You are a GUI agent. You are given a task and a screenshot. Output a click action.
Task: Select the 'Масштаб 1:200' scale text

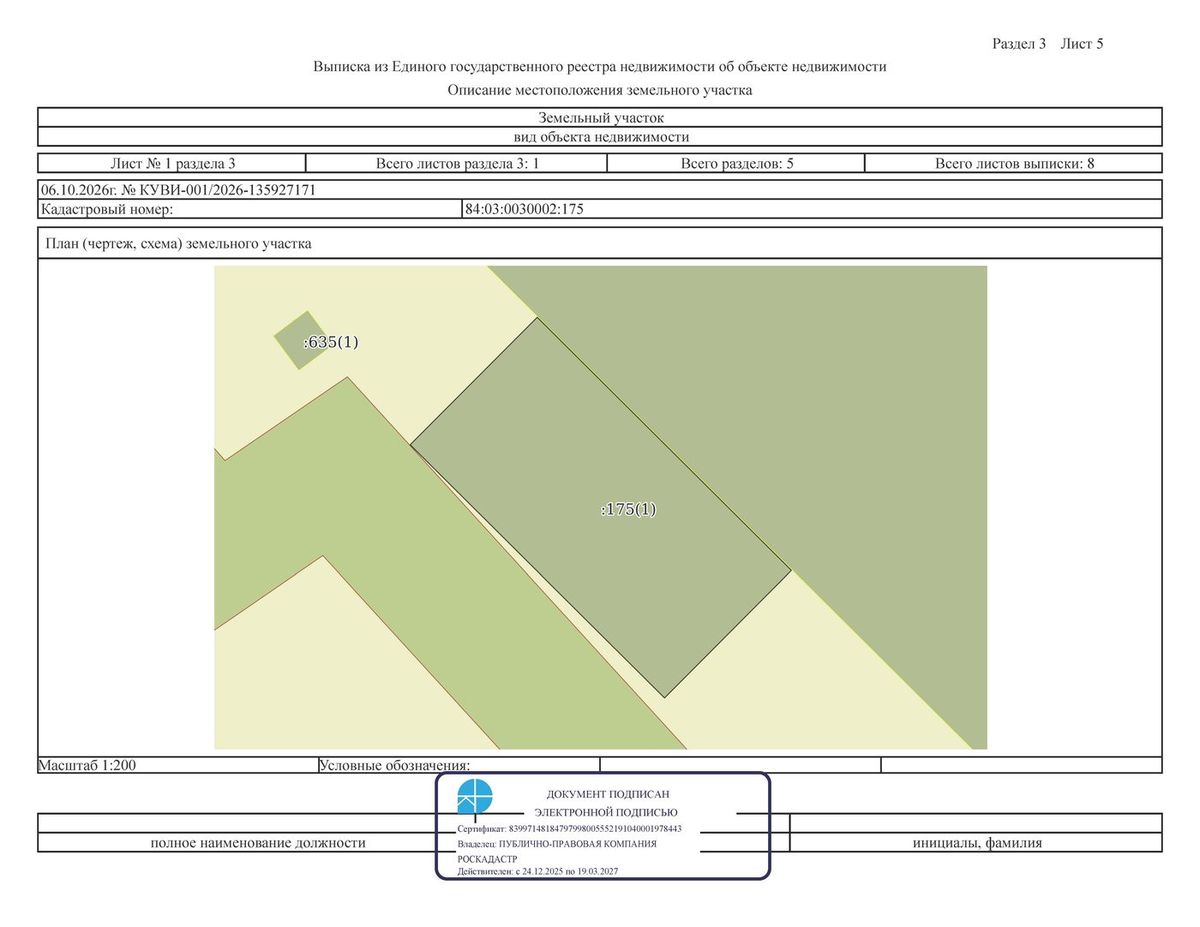click(87, 765)
